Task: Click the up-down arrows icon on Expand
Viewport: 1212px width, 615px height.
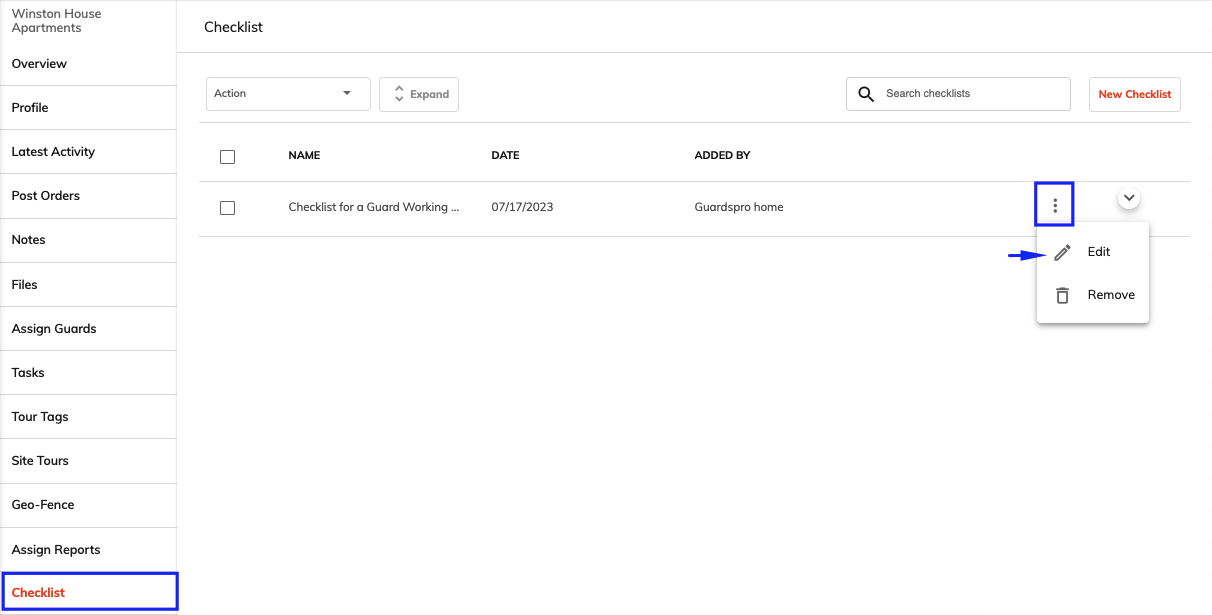Action: point(399,93)
